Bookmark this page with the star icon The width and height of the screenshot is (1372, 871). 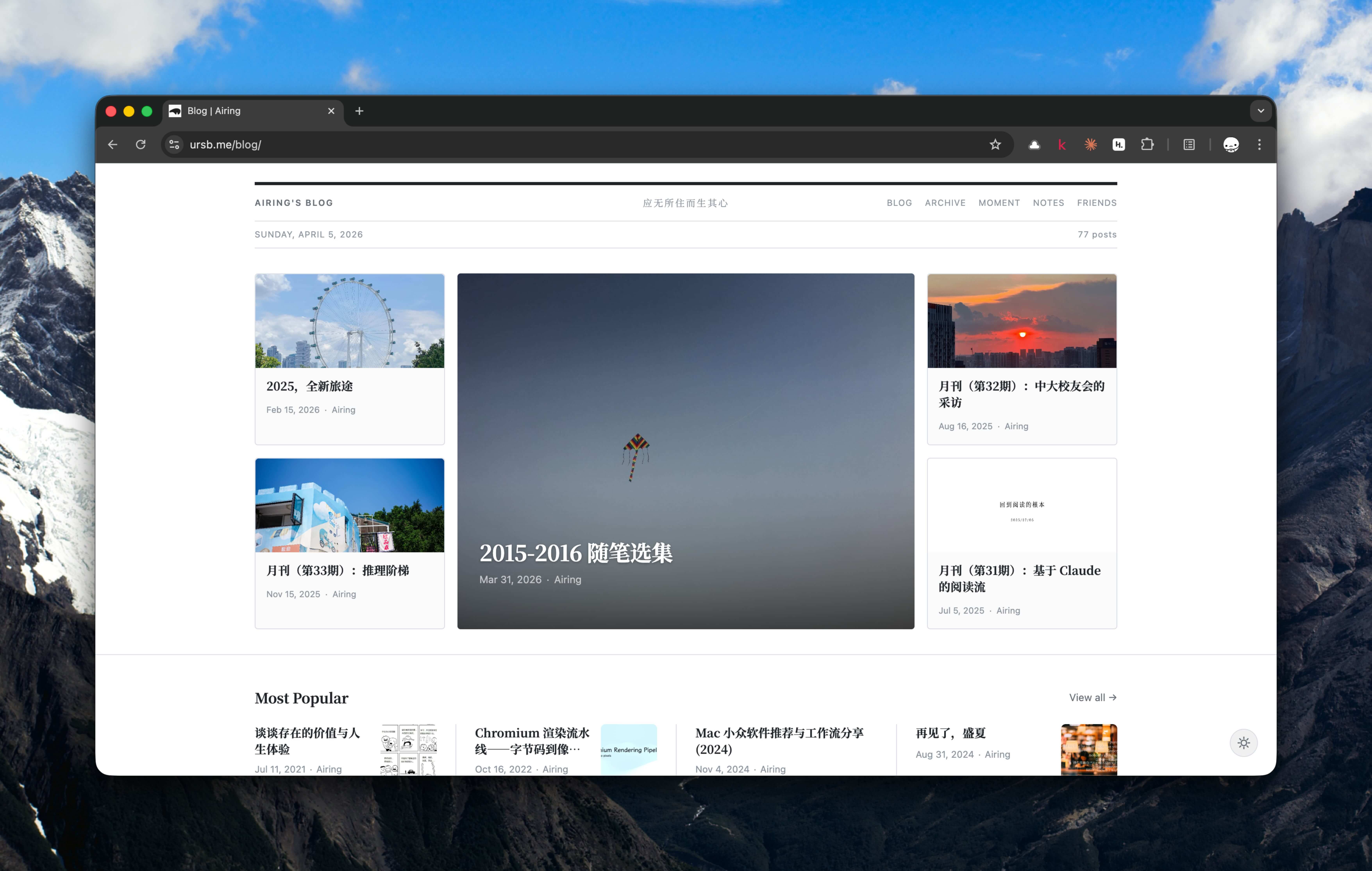(x=995, y=145)
